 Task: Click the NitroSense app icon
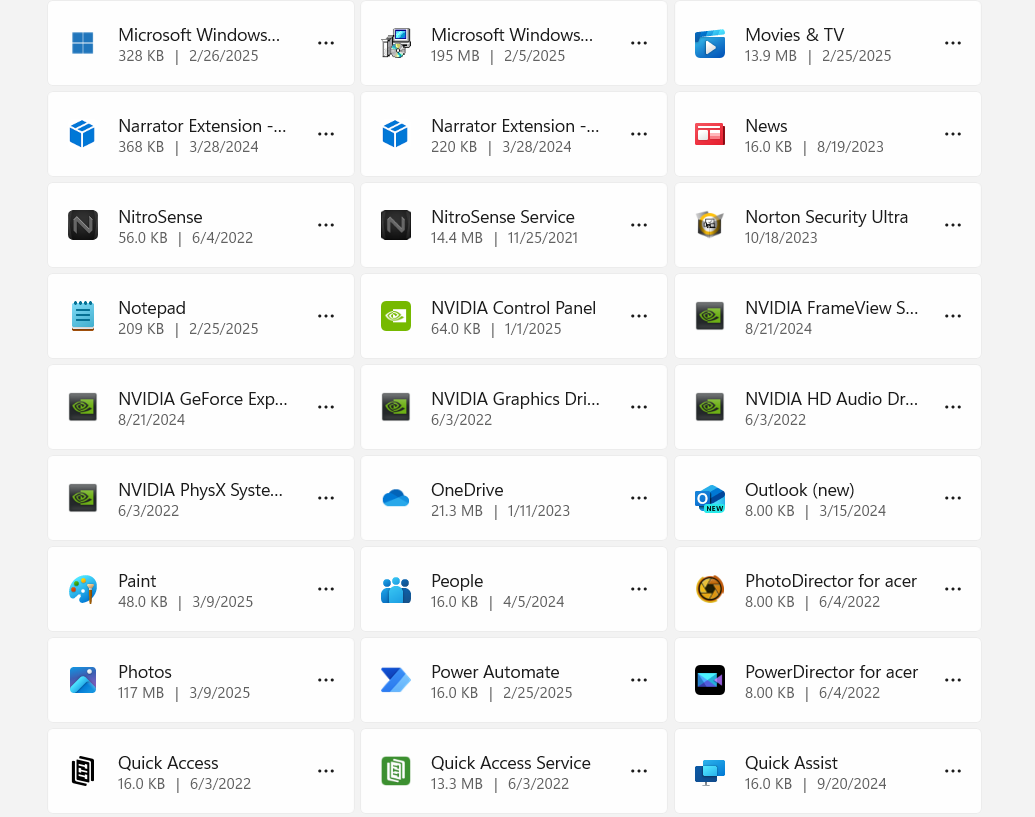coord(83,225)
